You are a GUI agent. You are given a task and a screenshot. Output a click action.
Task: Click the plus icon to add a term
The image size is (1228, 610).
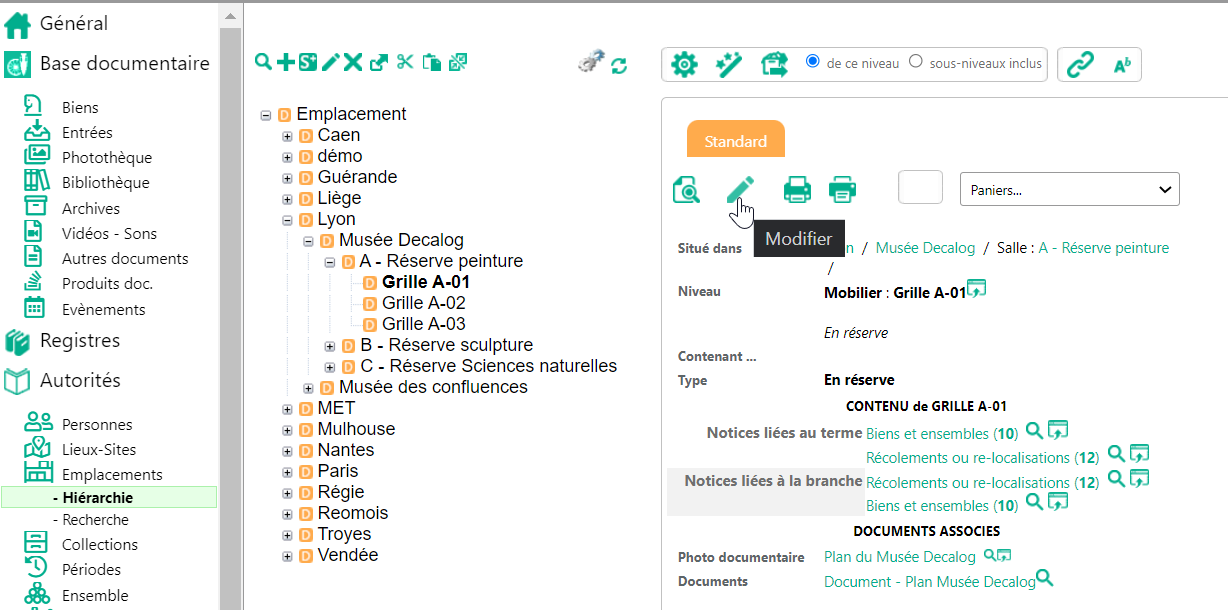click(x=286, y=63)
